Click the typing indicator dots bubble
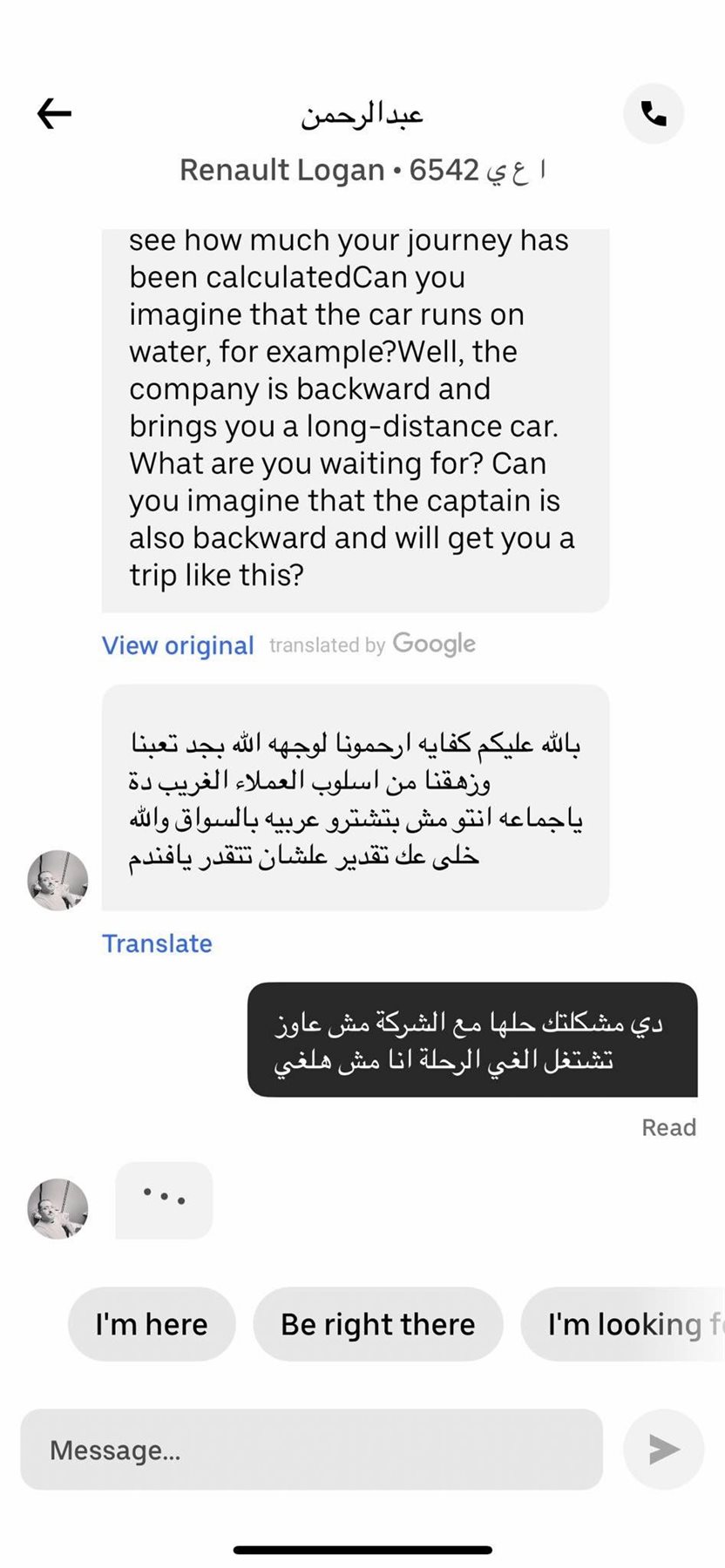The height and width of the screenshot is (1568, 725). [x=164, y=1200]
